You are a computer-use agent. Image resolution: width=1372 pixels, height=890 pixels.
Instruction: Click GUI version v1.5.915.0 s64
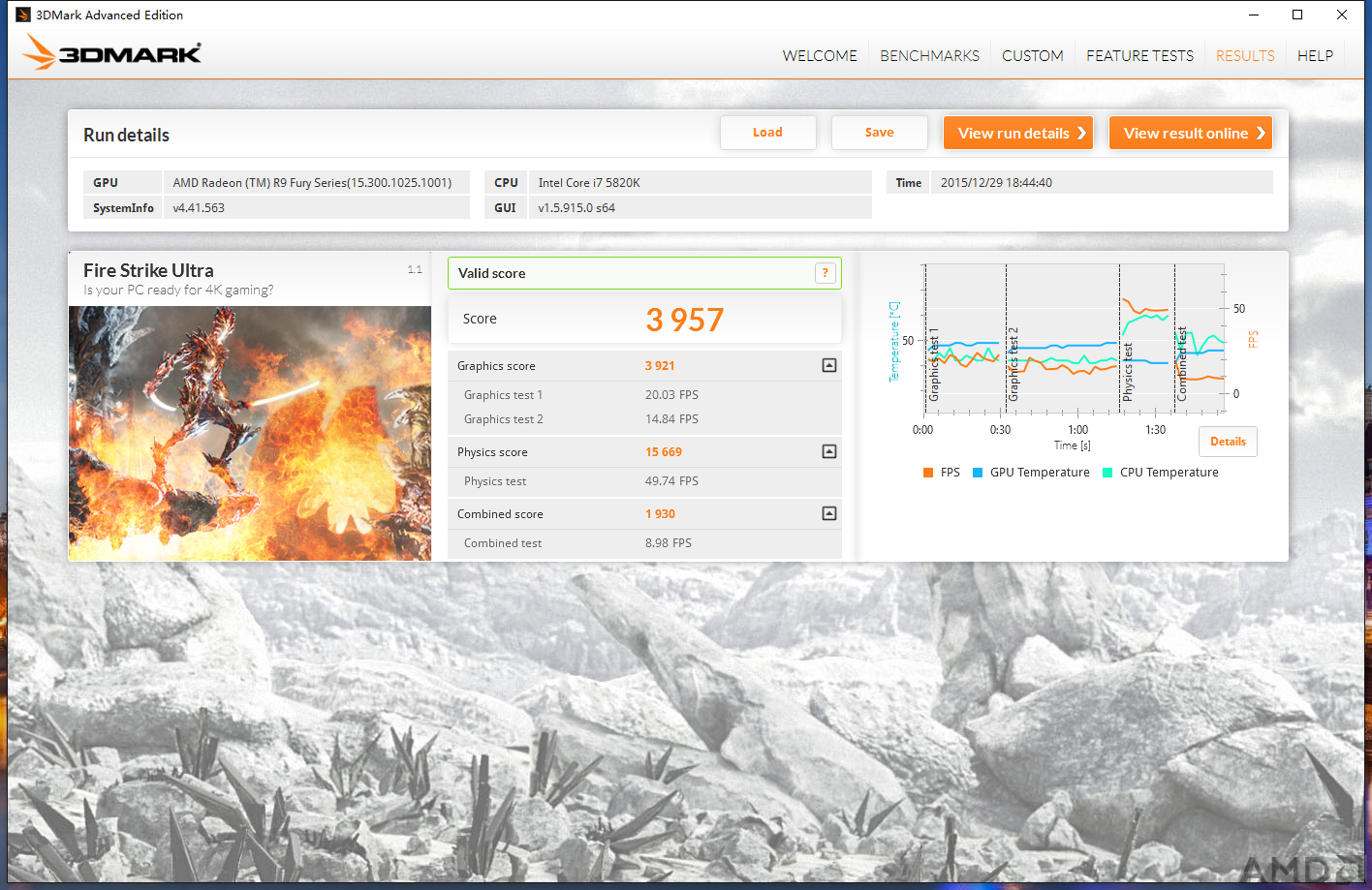pyautogui.click(x=577, y=207)
